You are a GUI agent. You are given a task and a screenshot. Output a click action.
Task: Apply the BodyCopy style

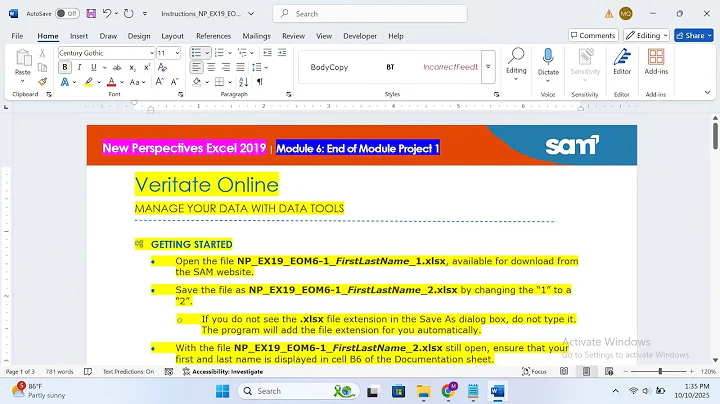[x=329, y=67]
